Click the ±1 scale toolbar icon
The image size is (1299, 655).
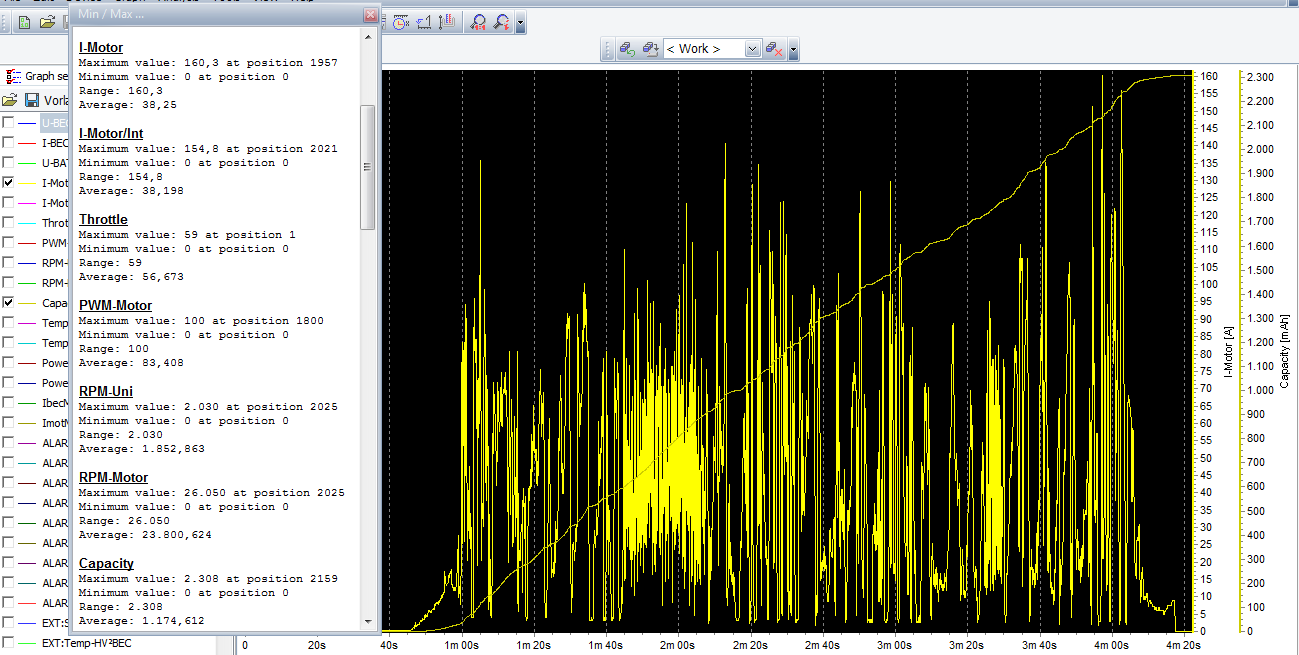(x=424, y=22)
